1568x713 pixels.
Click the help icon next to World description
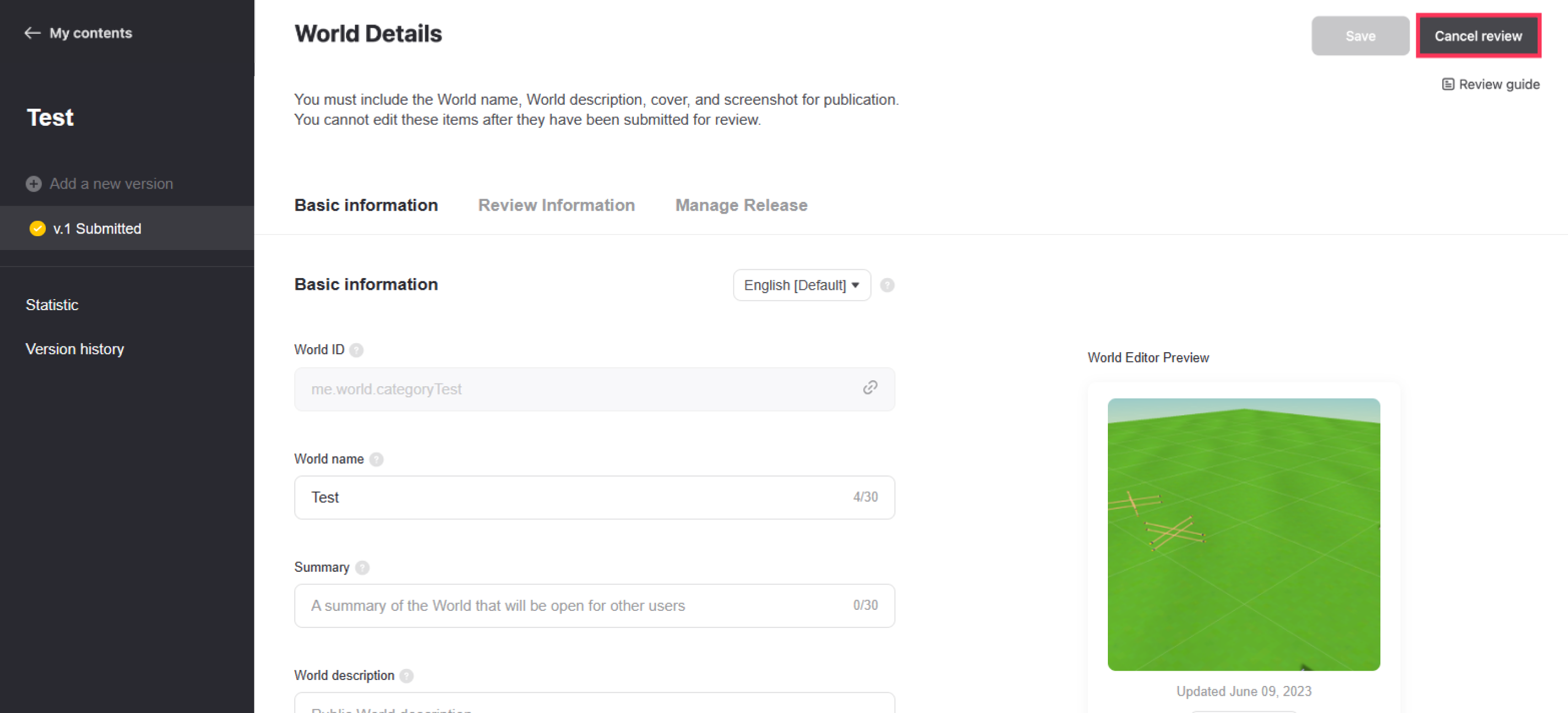click(407, 676)
